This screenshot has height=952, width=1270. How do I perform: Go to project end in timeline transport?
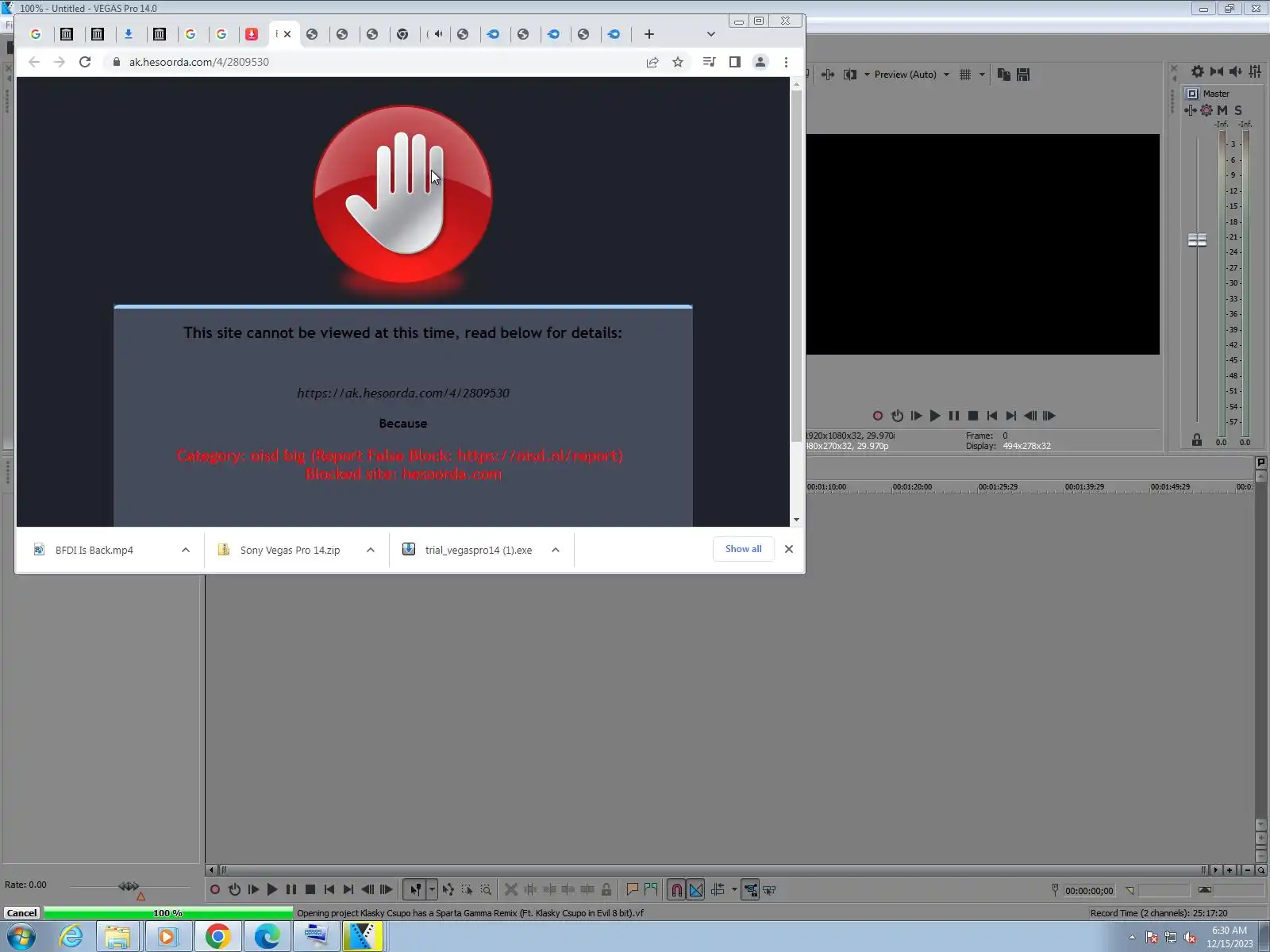click(348, 890)
